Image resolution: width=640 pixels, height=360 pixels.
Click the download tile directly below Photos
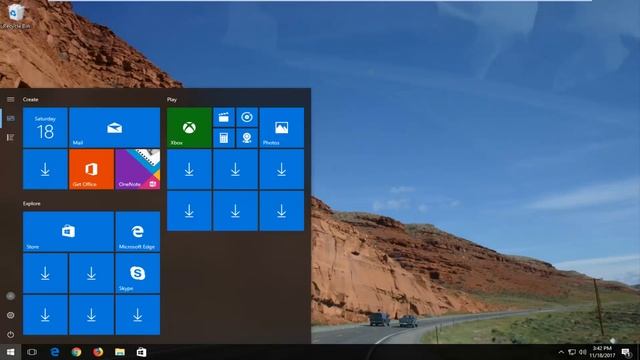coord(282,169)
